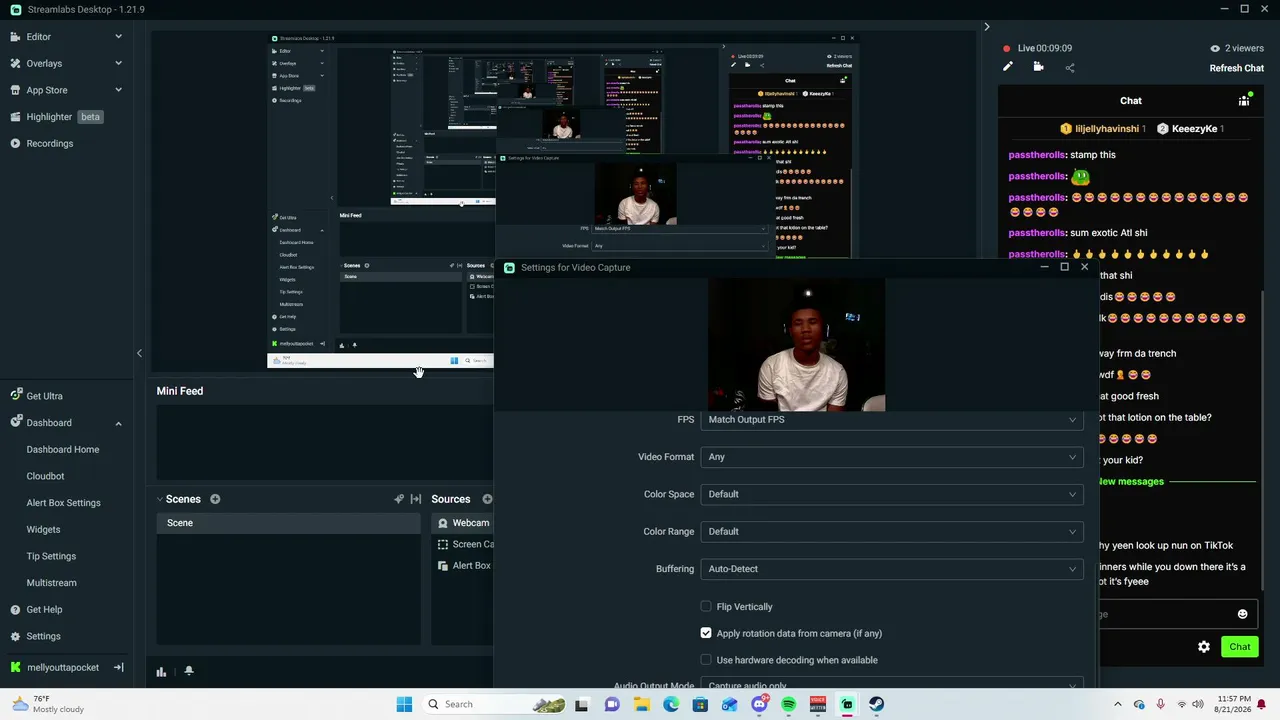1280x720 pixels.
Task: Open Alert Box Settings
Action: pyautogui.click(x=63, y=503)
